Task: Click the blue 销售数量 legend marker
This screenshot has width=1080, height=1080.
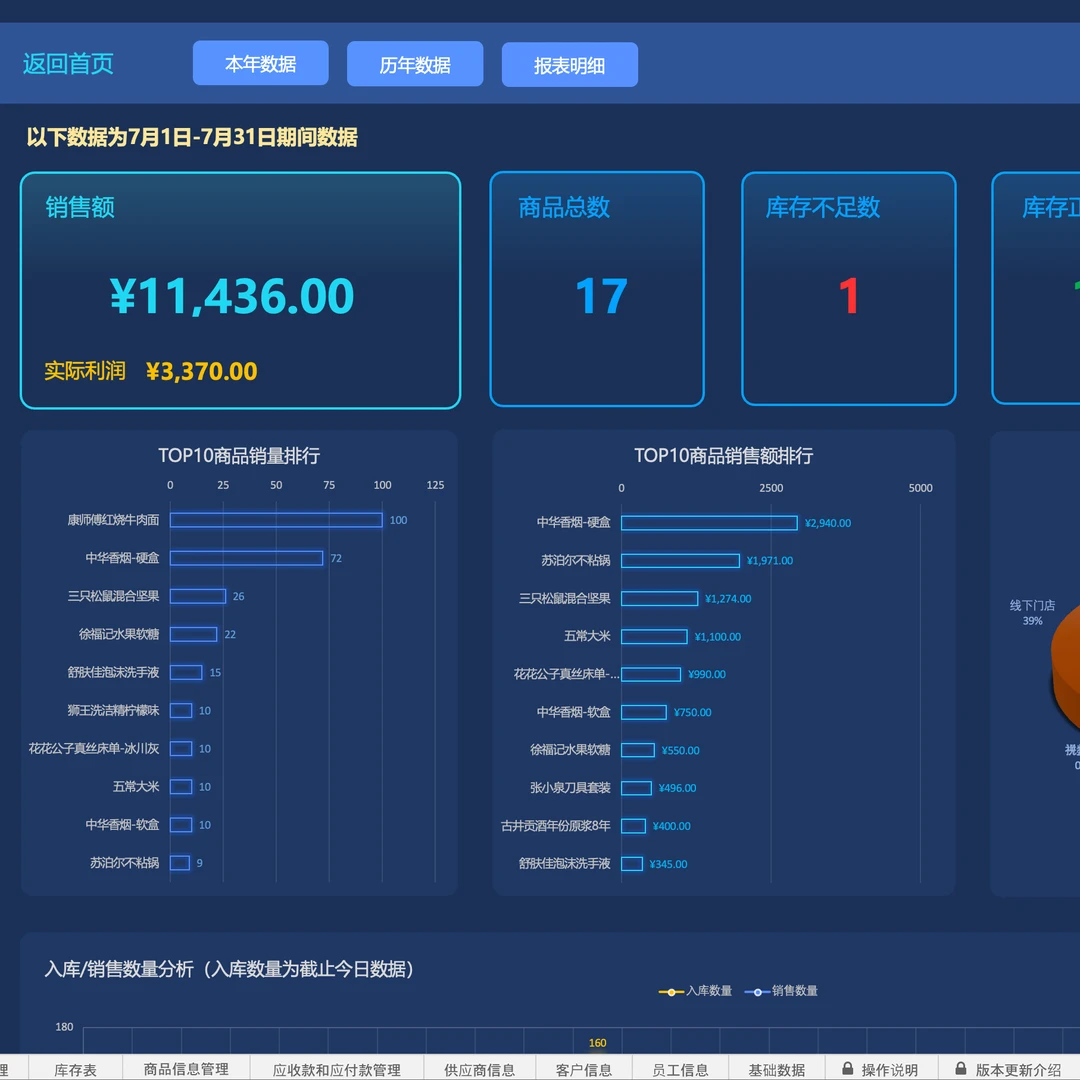Action: [757, 992]
